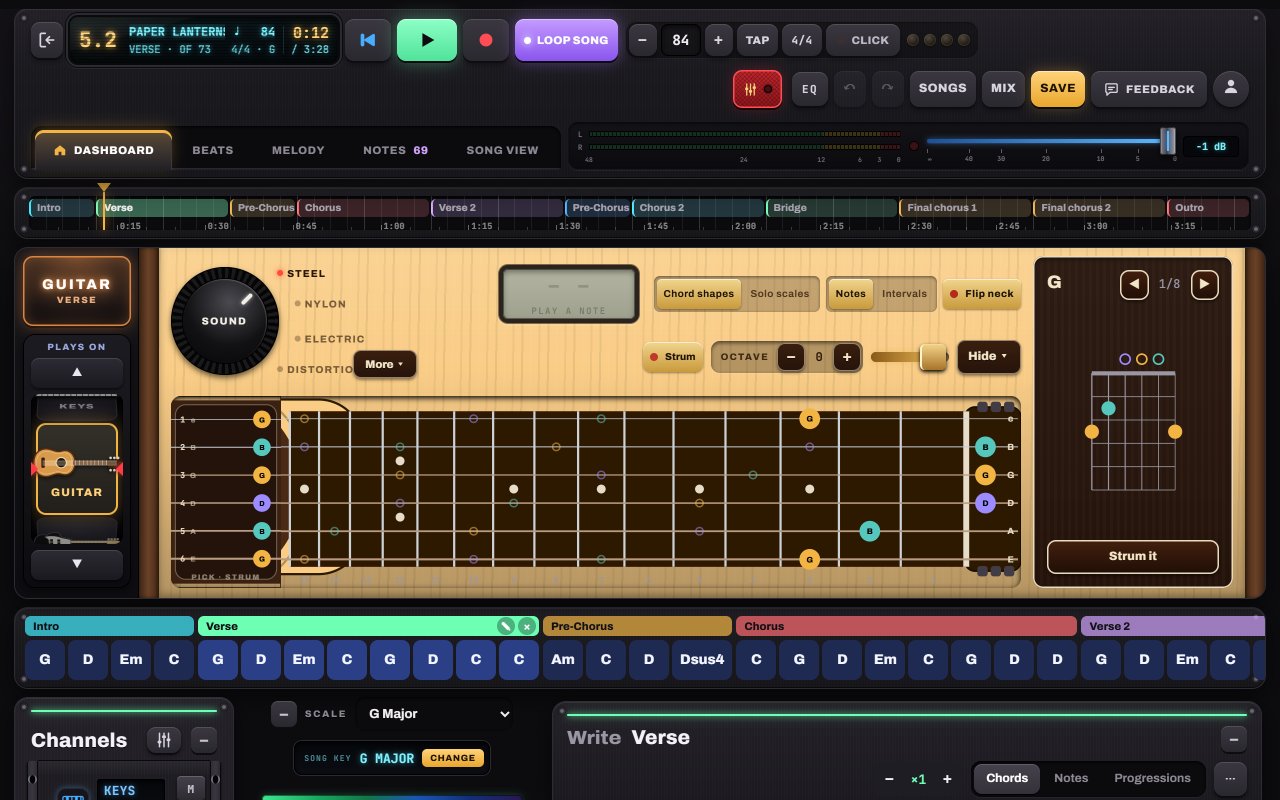
Task: Switch fretboard display to Solo scales
Action: [x=780, y=294]
